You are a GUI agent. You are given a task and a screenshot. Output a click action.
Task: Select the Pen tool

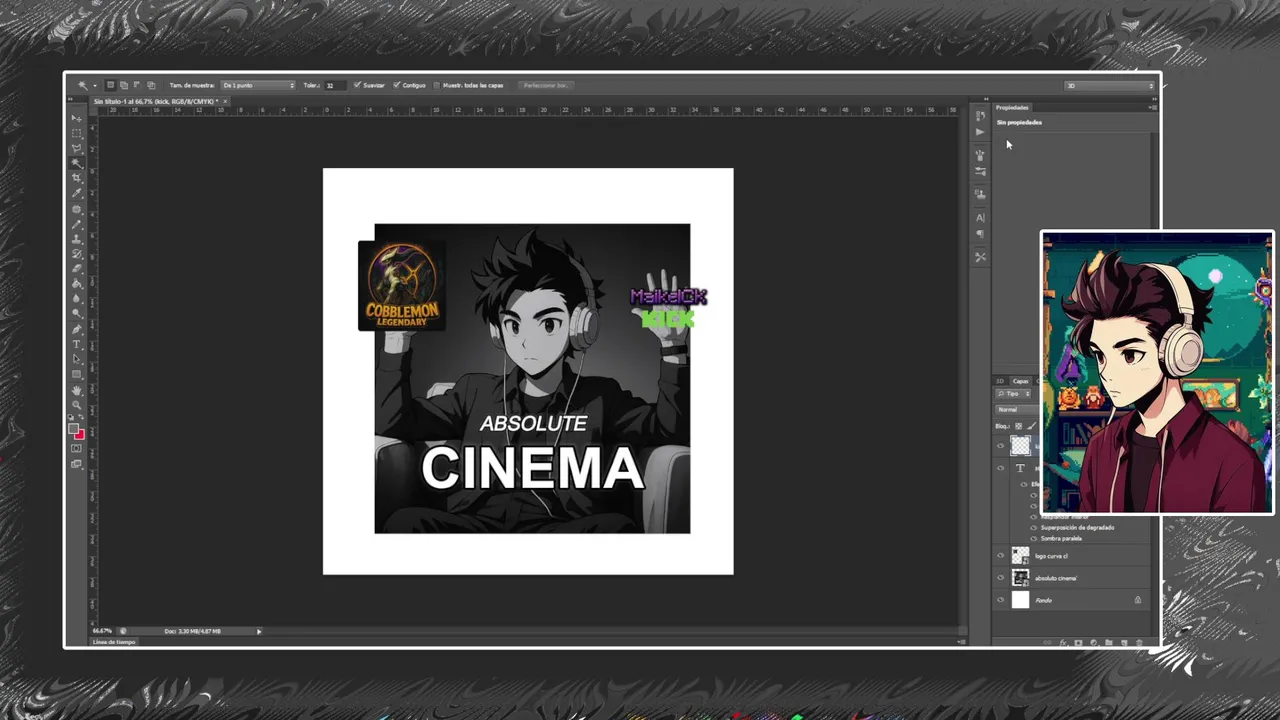tap(76, 329)
